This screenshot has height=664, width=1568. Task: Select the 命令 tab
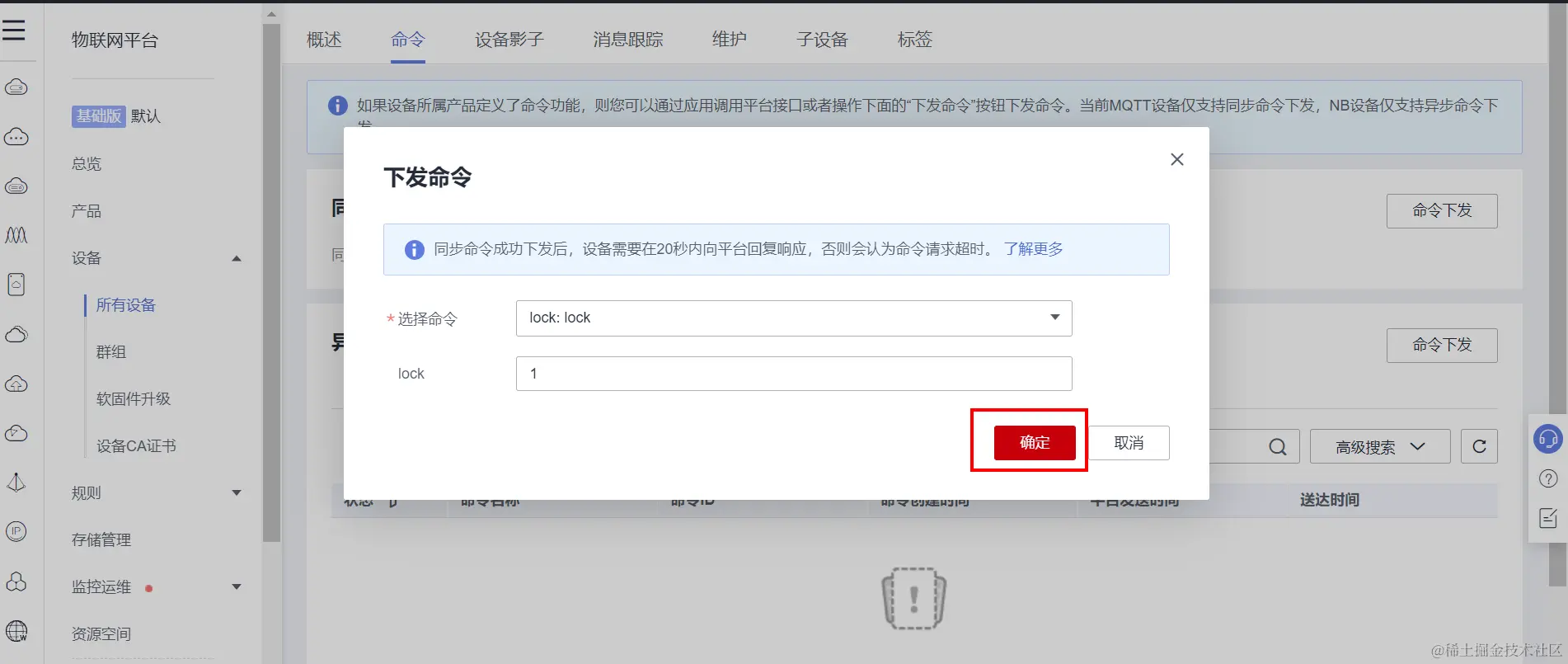click(x=408, y=40)
